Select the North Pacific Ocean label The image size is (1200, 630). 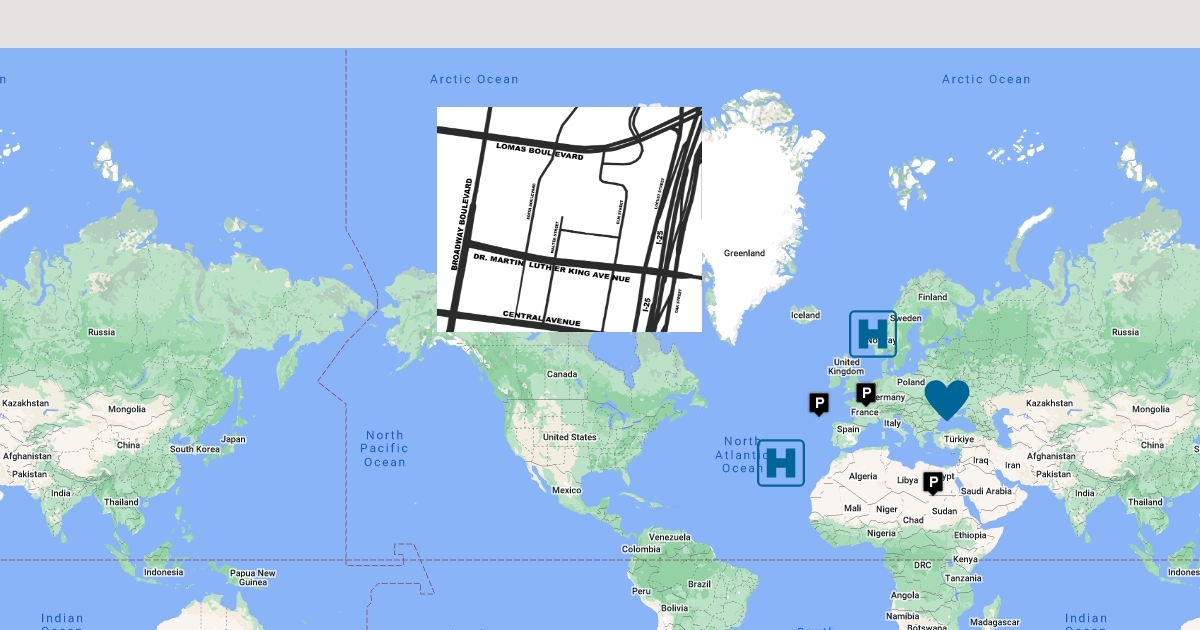pos(385,448)
